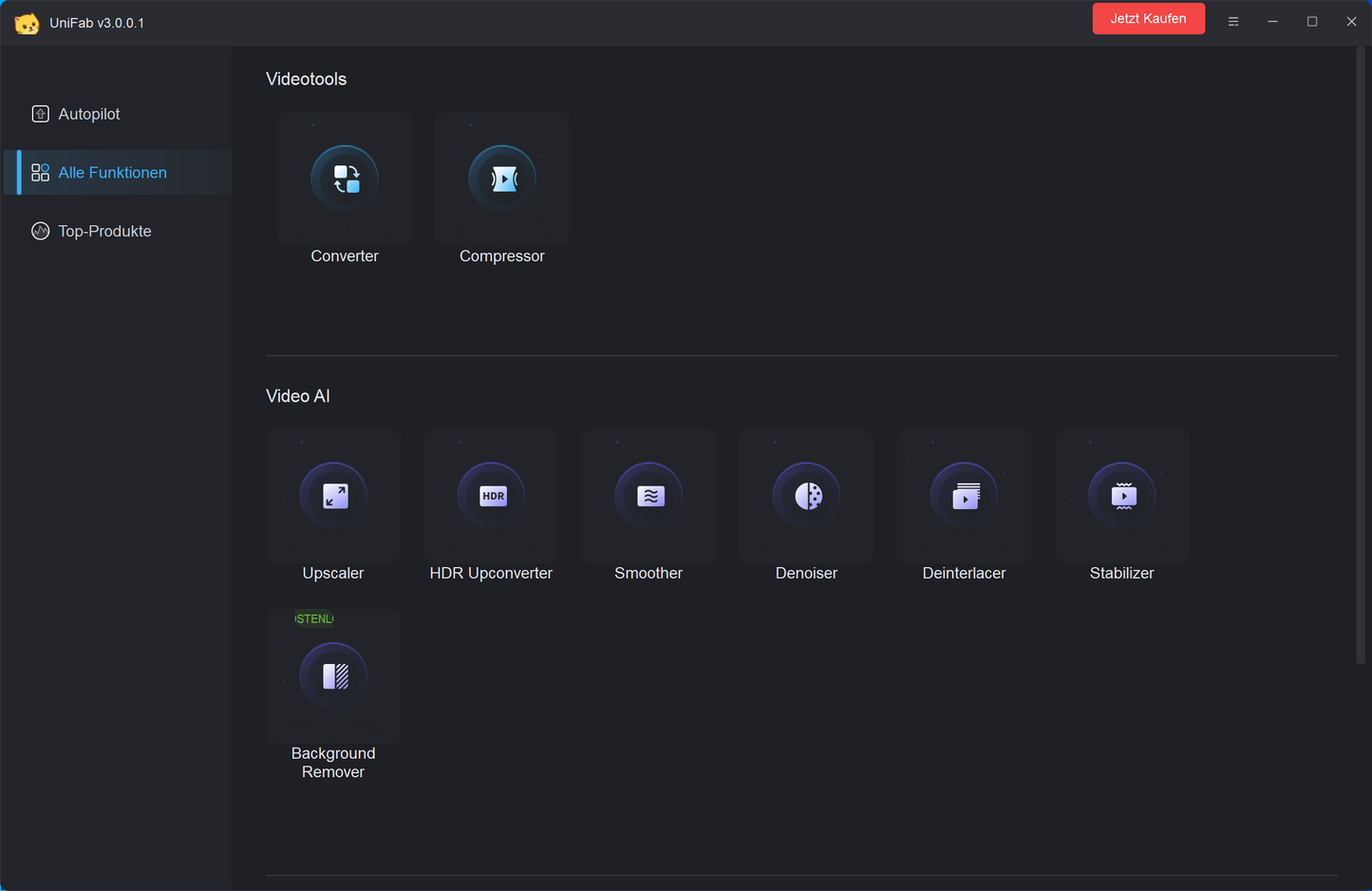Viewport: 1372px width, 891px height.
Task: Click the Converter text label
Action: tap(345, 256)
